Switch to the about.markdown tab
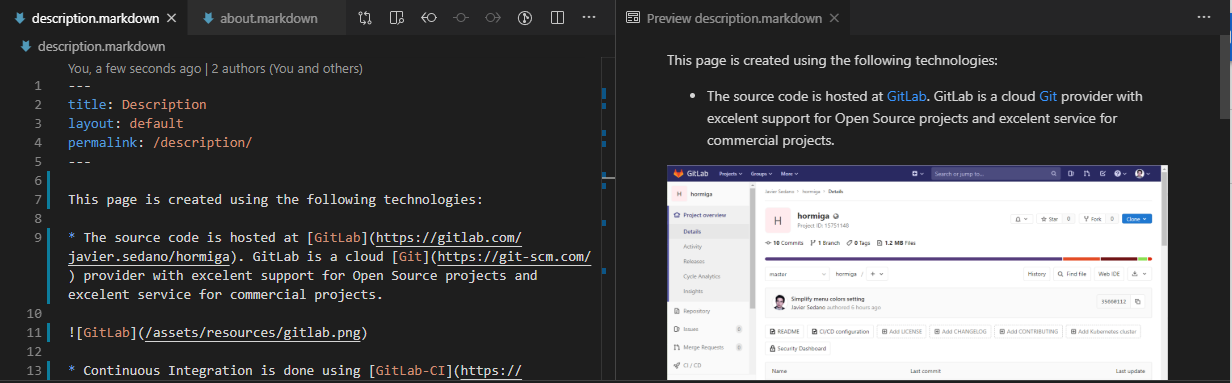 [267, 18]
